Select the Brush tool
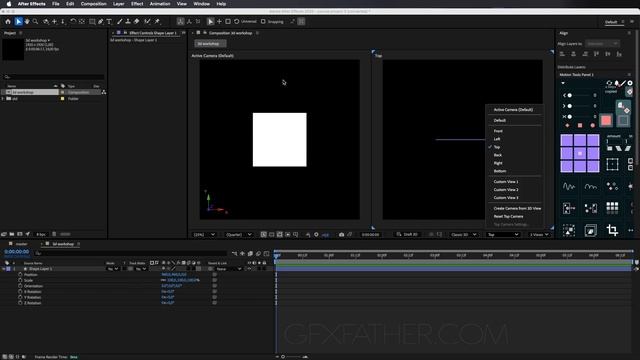This screenshot has height=360, width=640. click(x=120, y=21)
